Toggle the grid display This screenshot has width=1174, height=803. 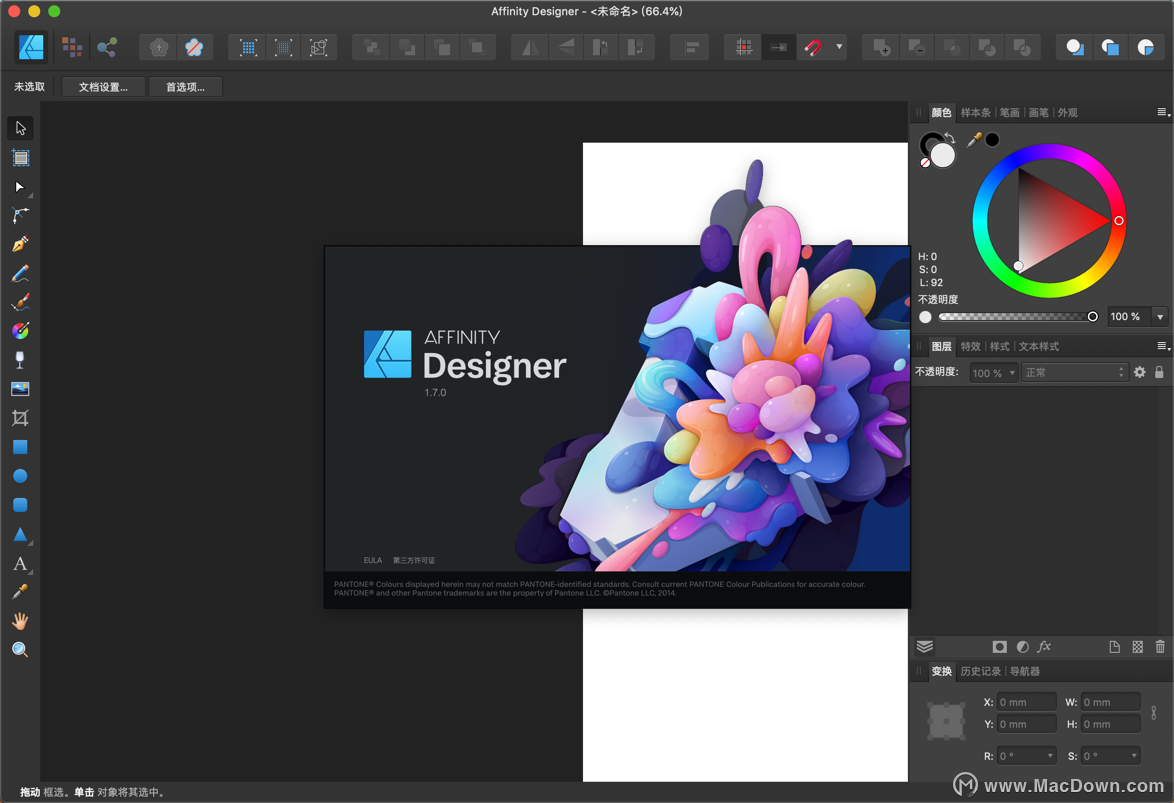pos(743,47)
